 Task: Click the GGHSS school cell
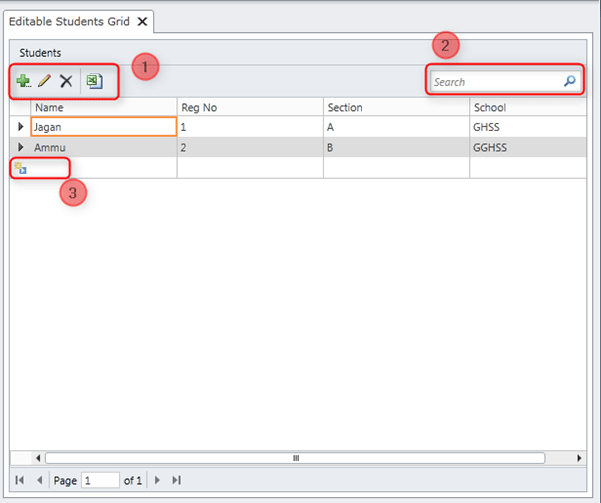coord(528,147)
